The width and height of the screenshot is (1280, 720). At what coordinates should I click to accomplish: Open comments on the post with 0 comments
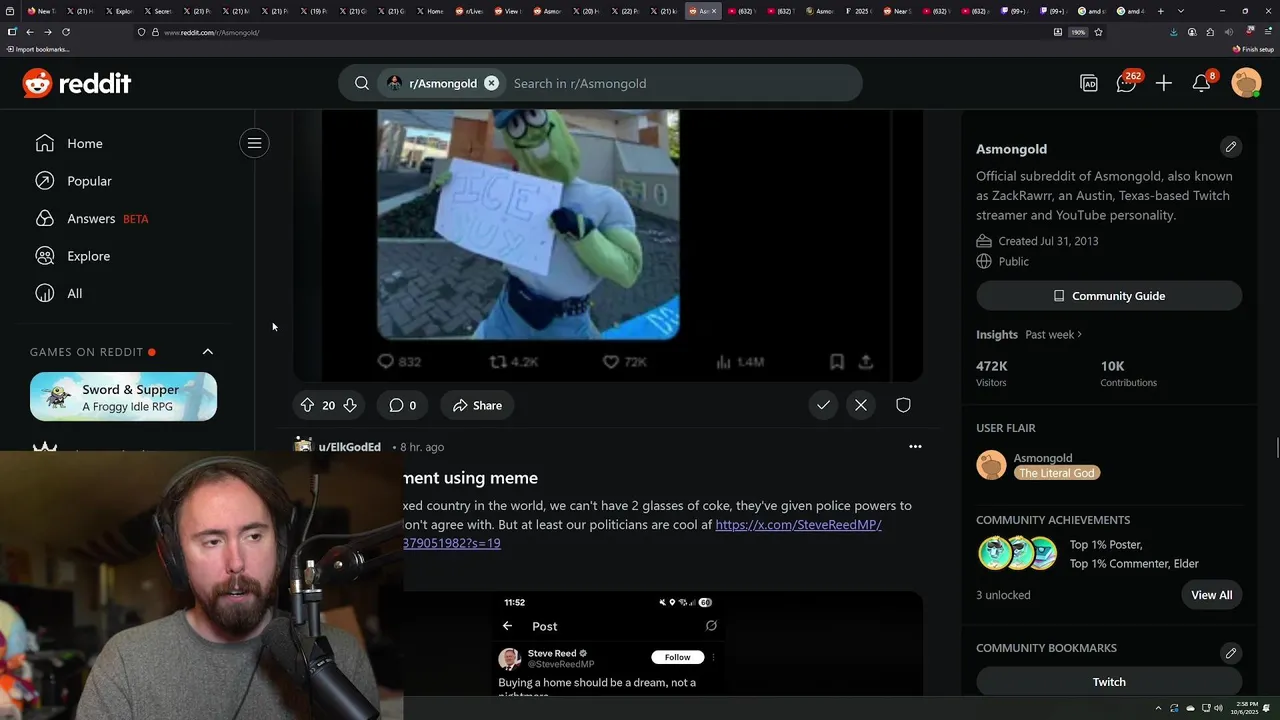402,405
